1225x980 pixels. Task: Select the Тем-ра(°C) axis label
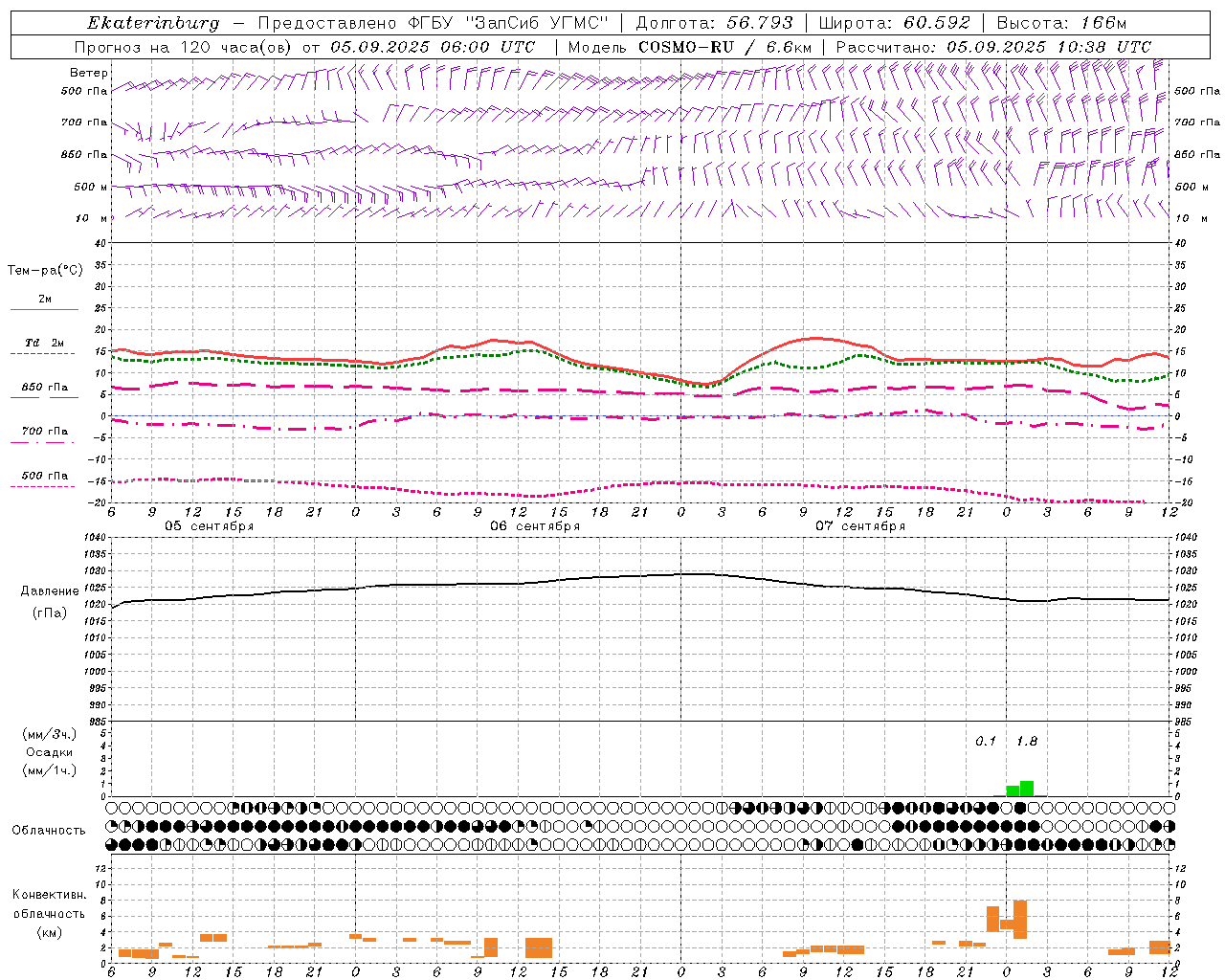coord(45,271)
